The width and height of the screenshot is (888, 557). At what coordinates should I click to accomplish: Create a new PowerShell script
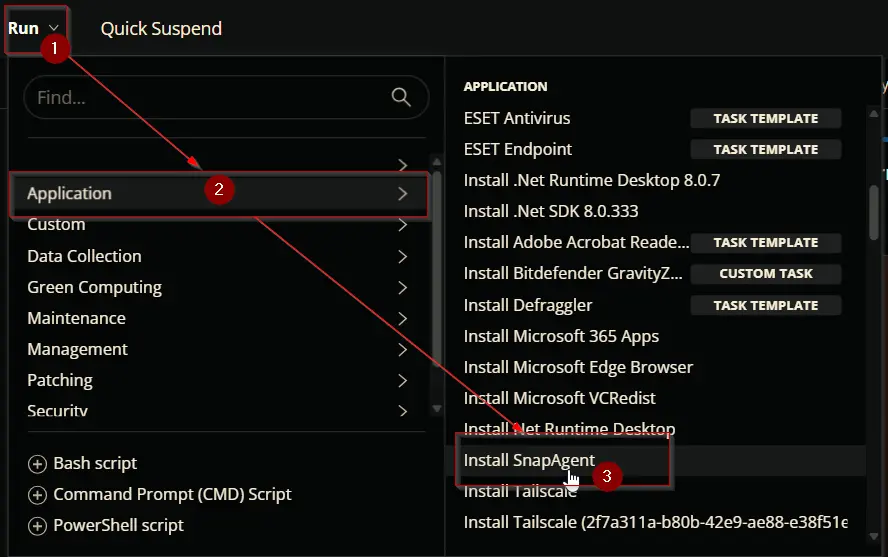[118, 526]
